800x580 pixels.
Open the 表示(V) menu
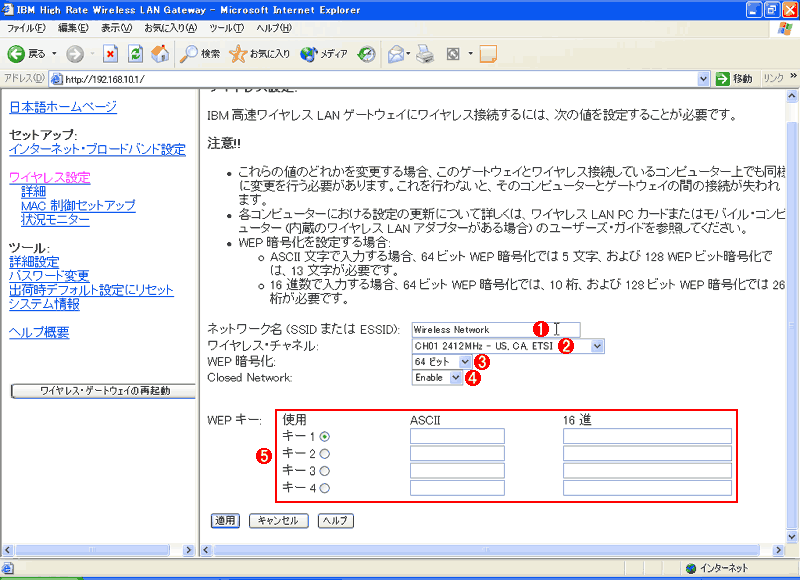coord(116,28)
